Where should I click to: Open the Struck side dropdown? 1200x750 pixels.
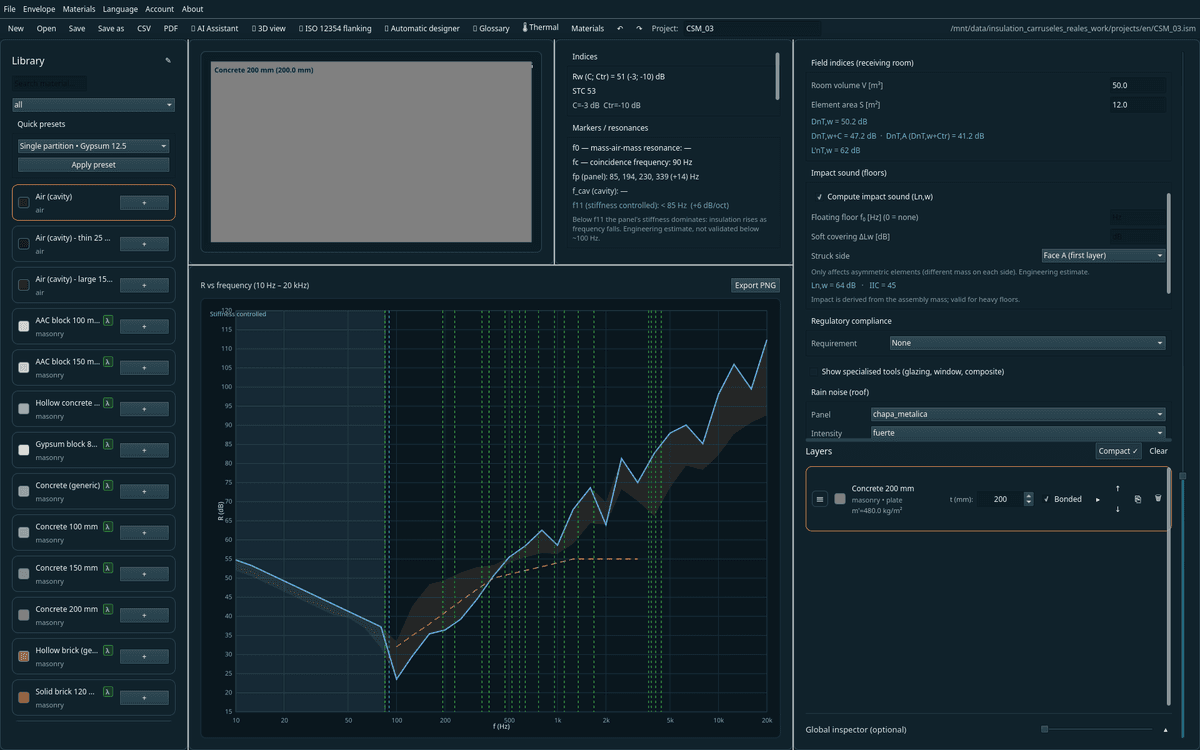(1103, 256)
